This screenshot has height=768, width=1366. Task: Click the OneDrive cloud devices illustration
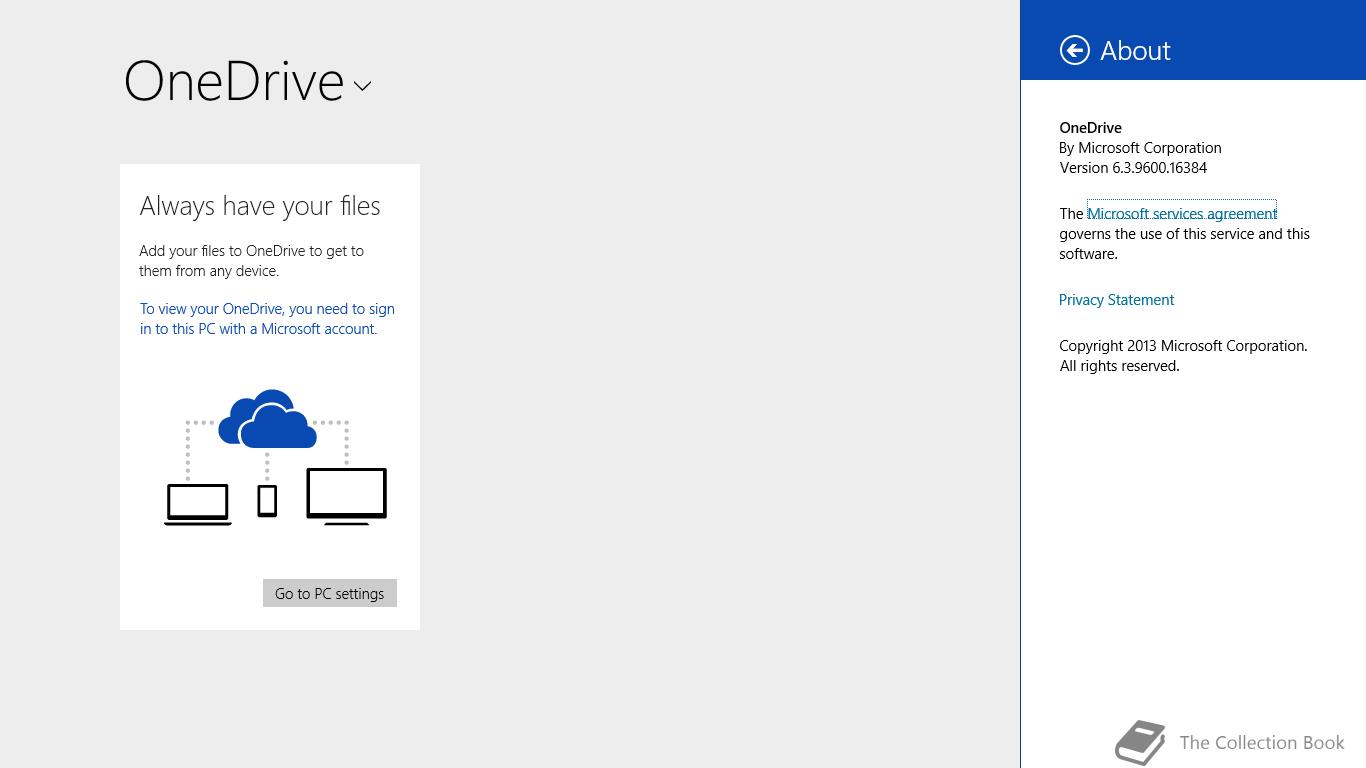pyautogui.click(x=276, y=457)
